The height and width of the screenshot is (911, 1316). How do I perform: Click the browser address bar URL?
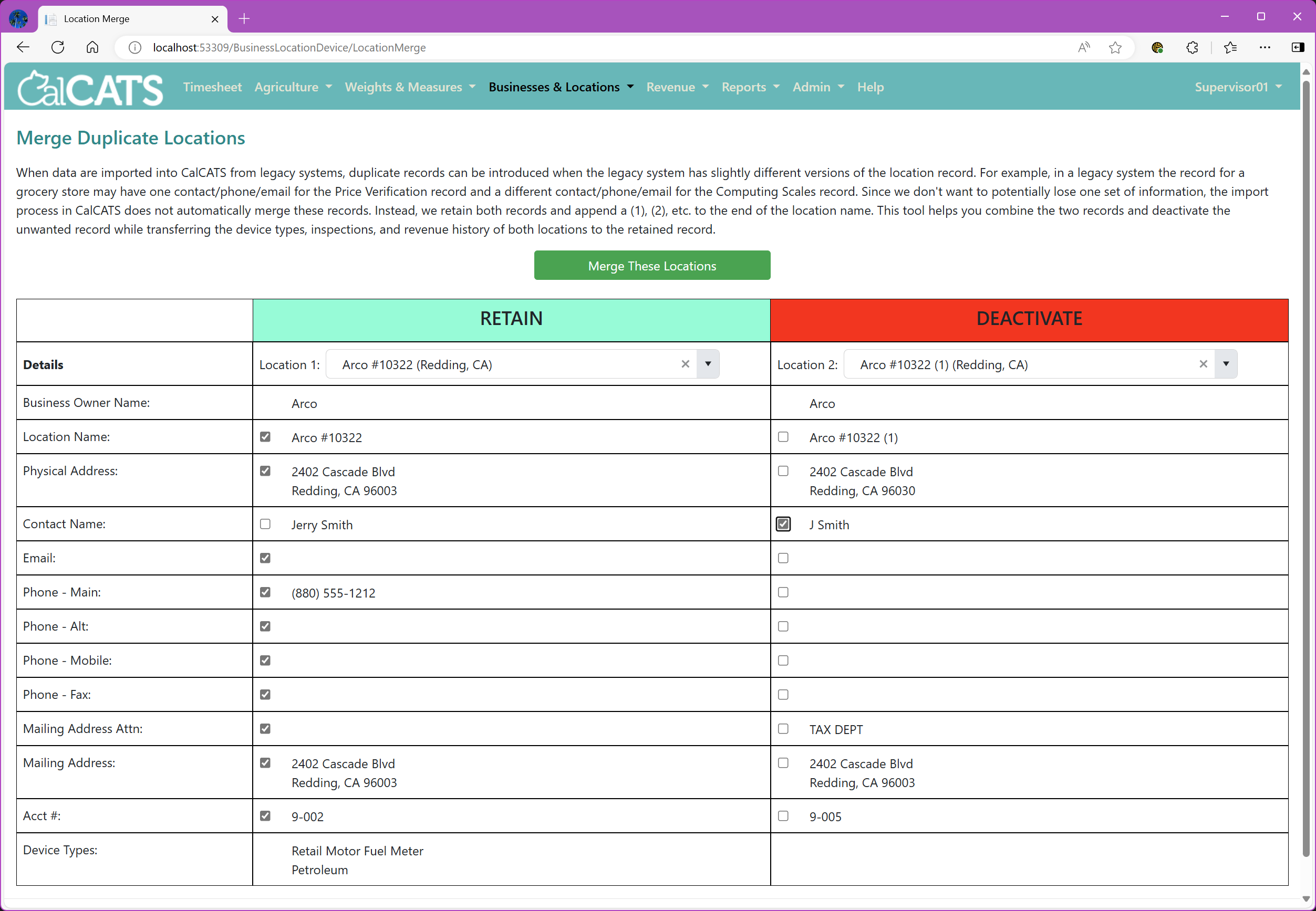point(289,48)
